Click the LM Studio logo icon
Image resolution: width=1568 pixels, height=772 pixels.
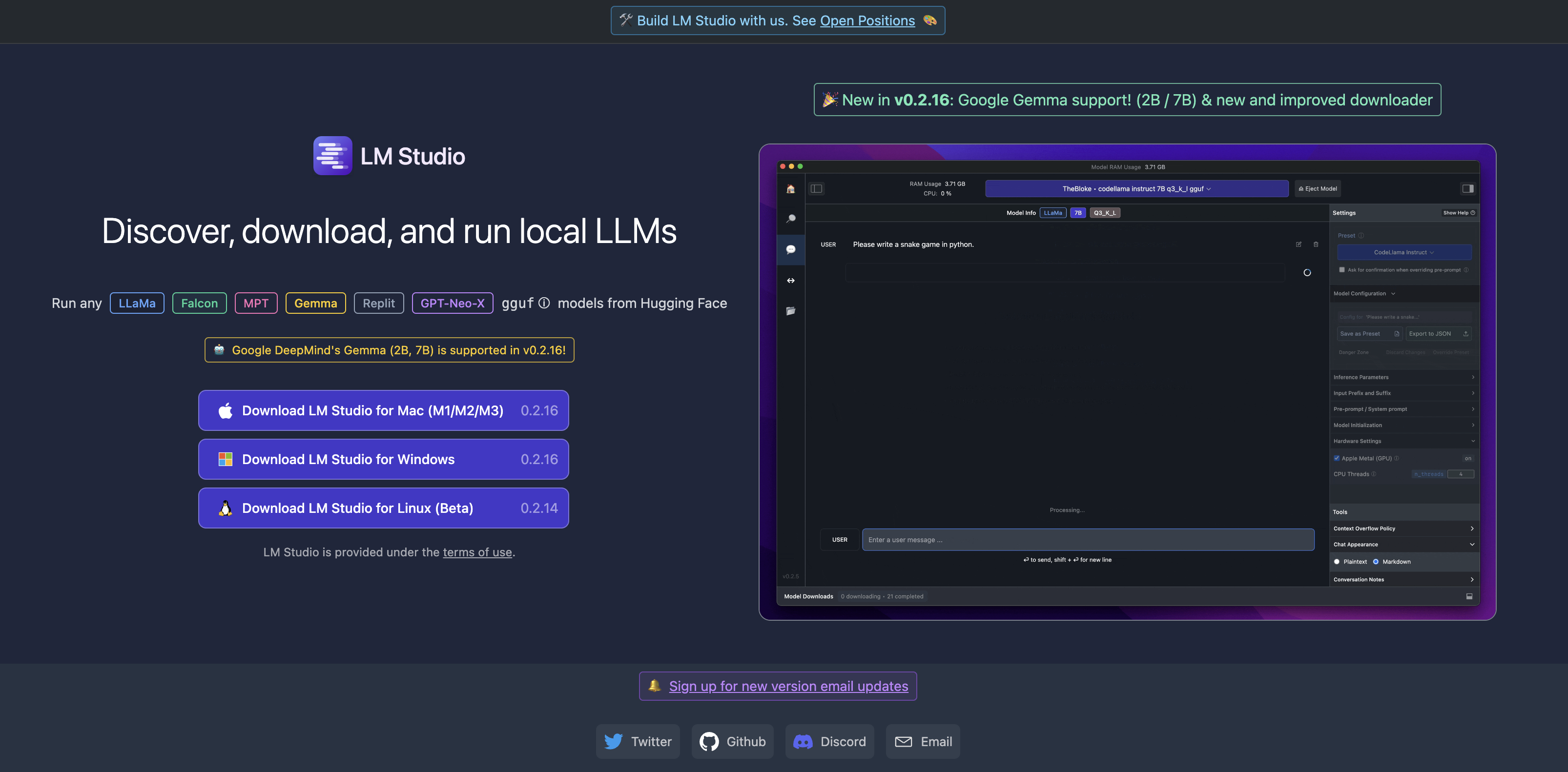click(x=332, y=156)
